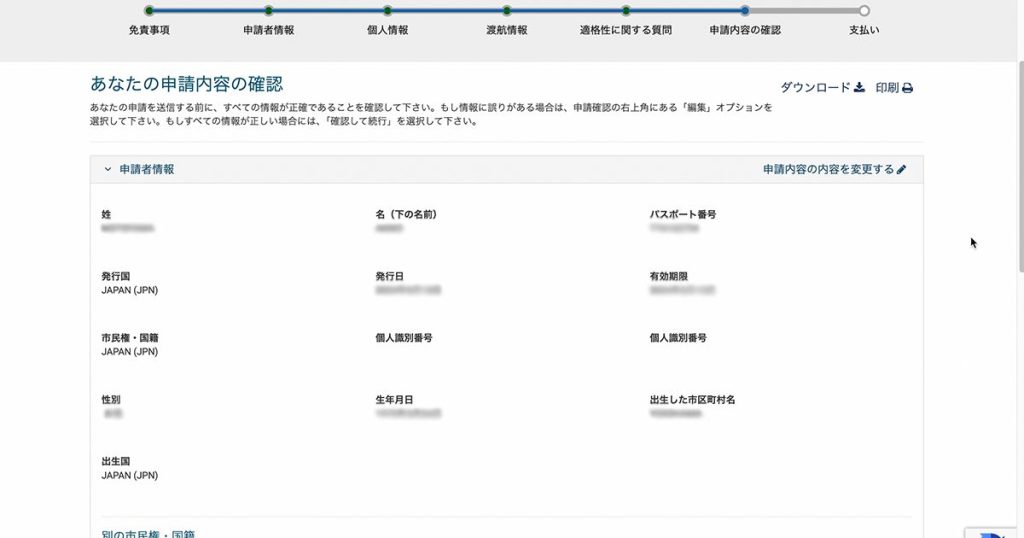
Task: Click the pencil edit icon
Action: (x=901, y=170)
